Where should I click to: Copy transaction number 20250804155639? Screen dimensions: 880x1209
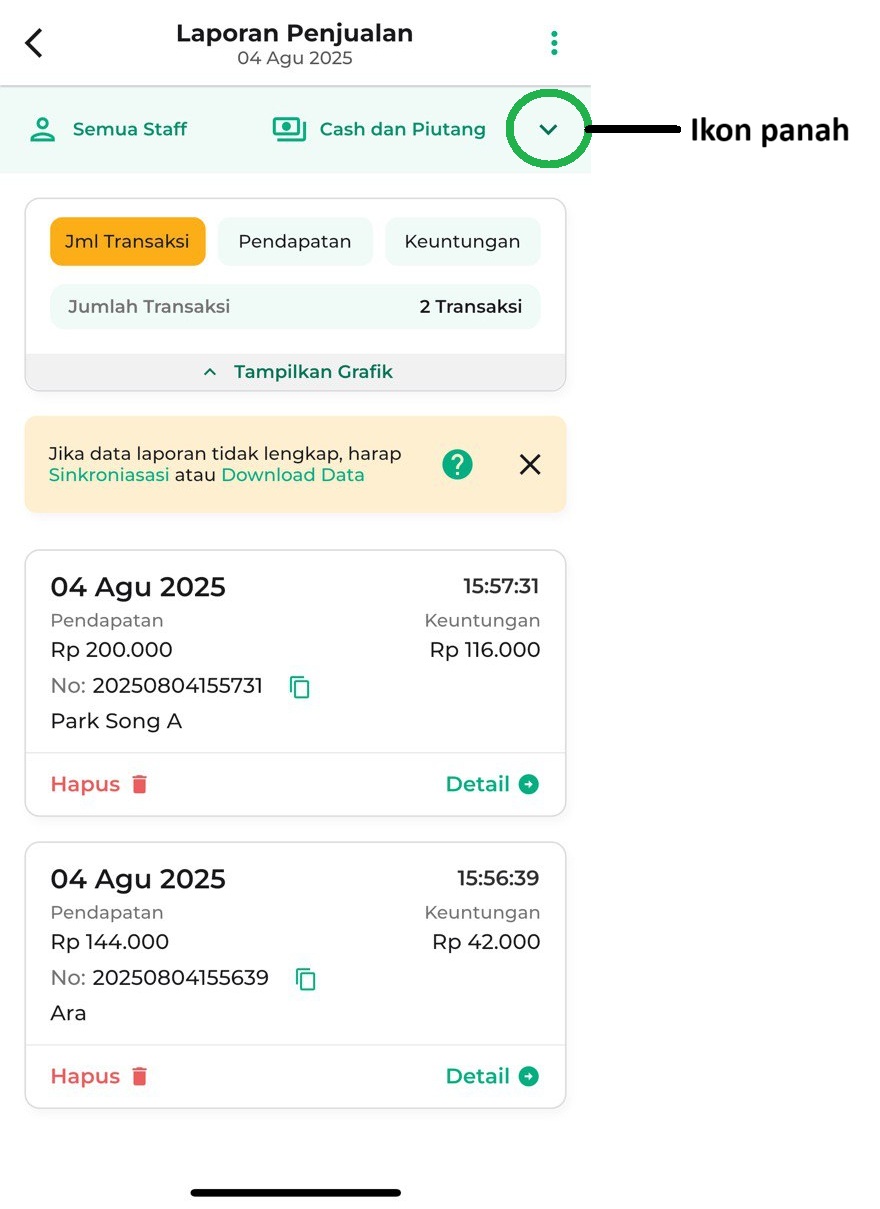pos(306,979)
